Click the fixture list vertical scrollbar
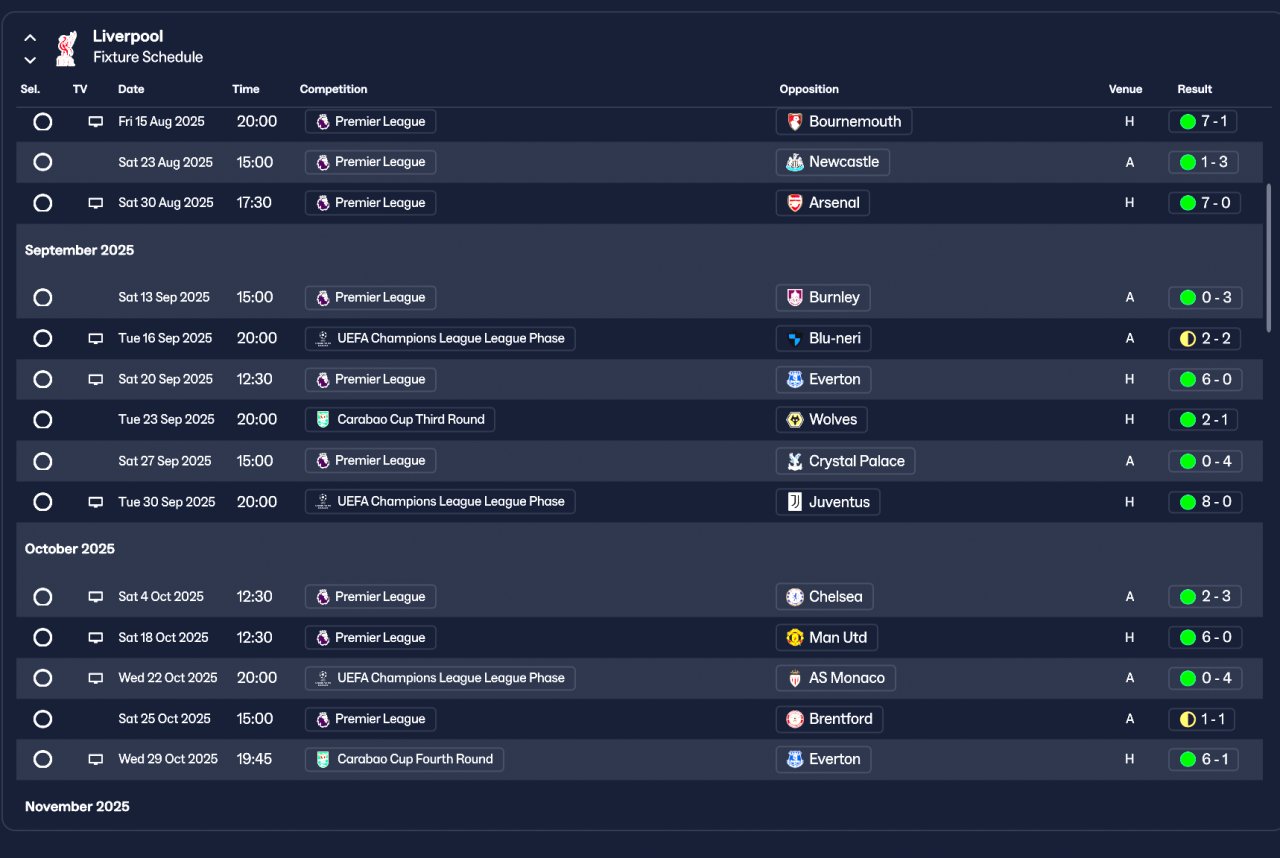This screenshot has height=858, width=1280. 1268,257
